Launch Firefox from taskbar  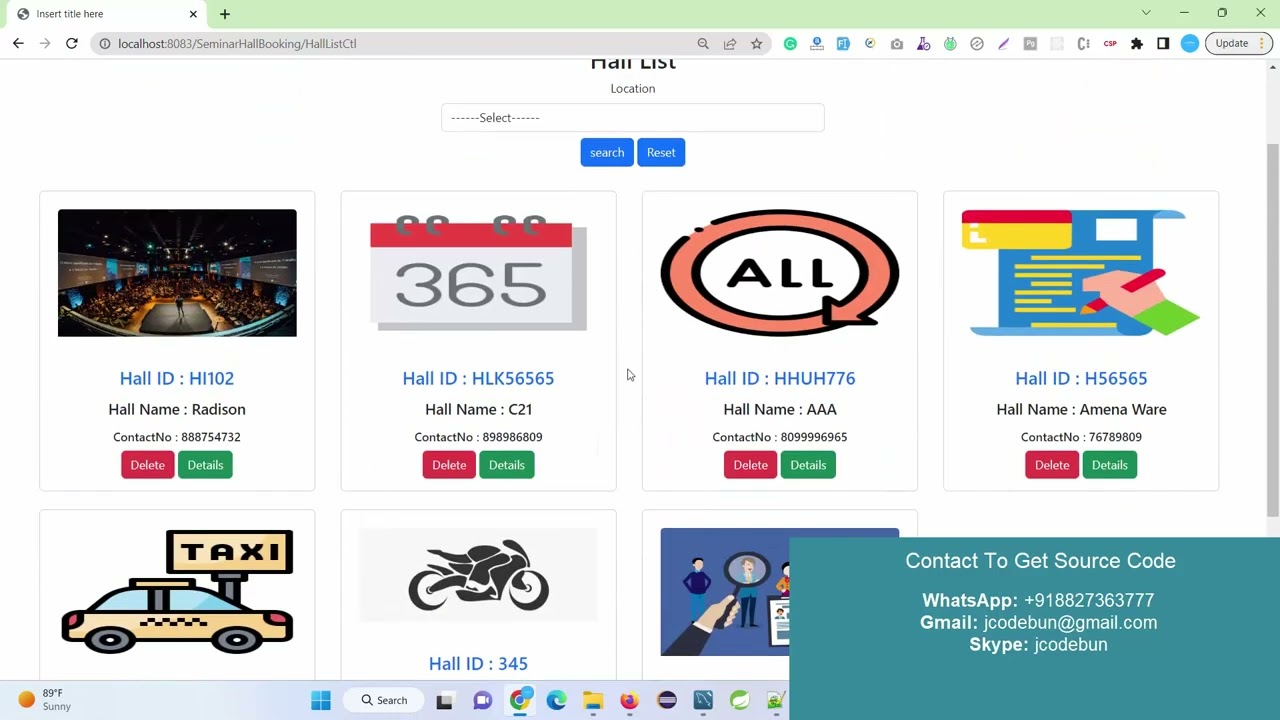[629, 700]
